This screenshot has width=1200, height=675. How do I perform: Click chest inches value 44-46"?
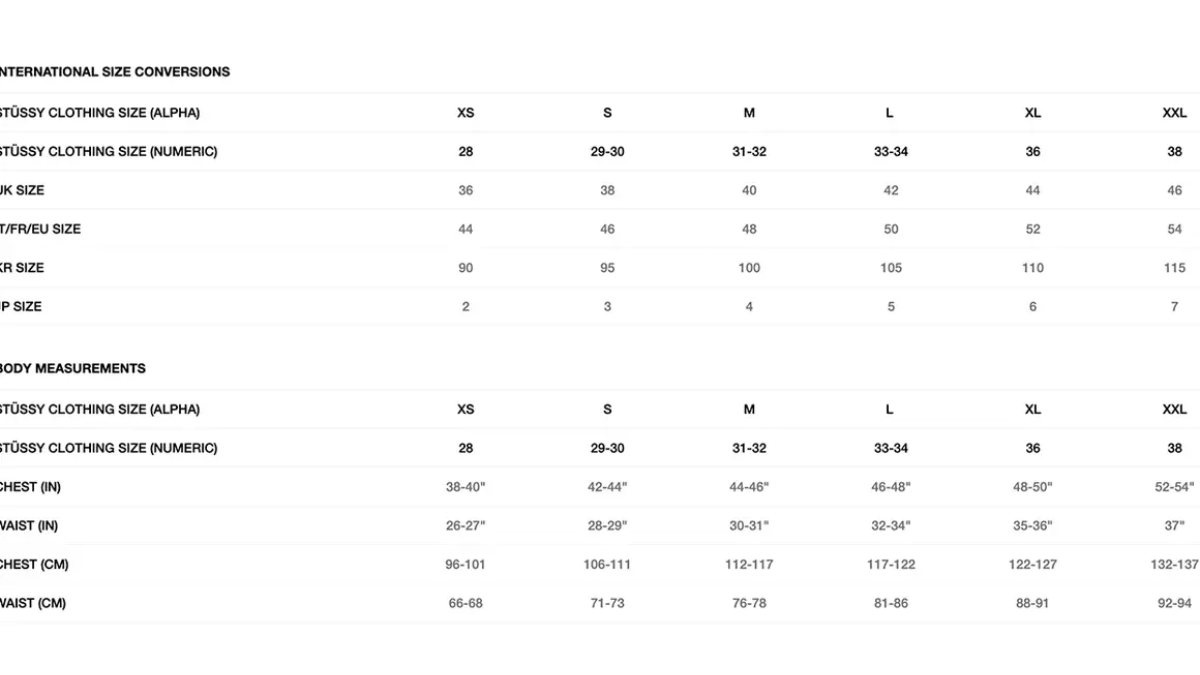tap(749, 487)
